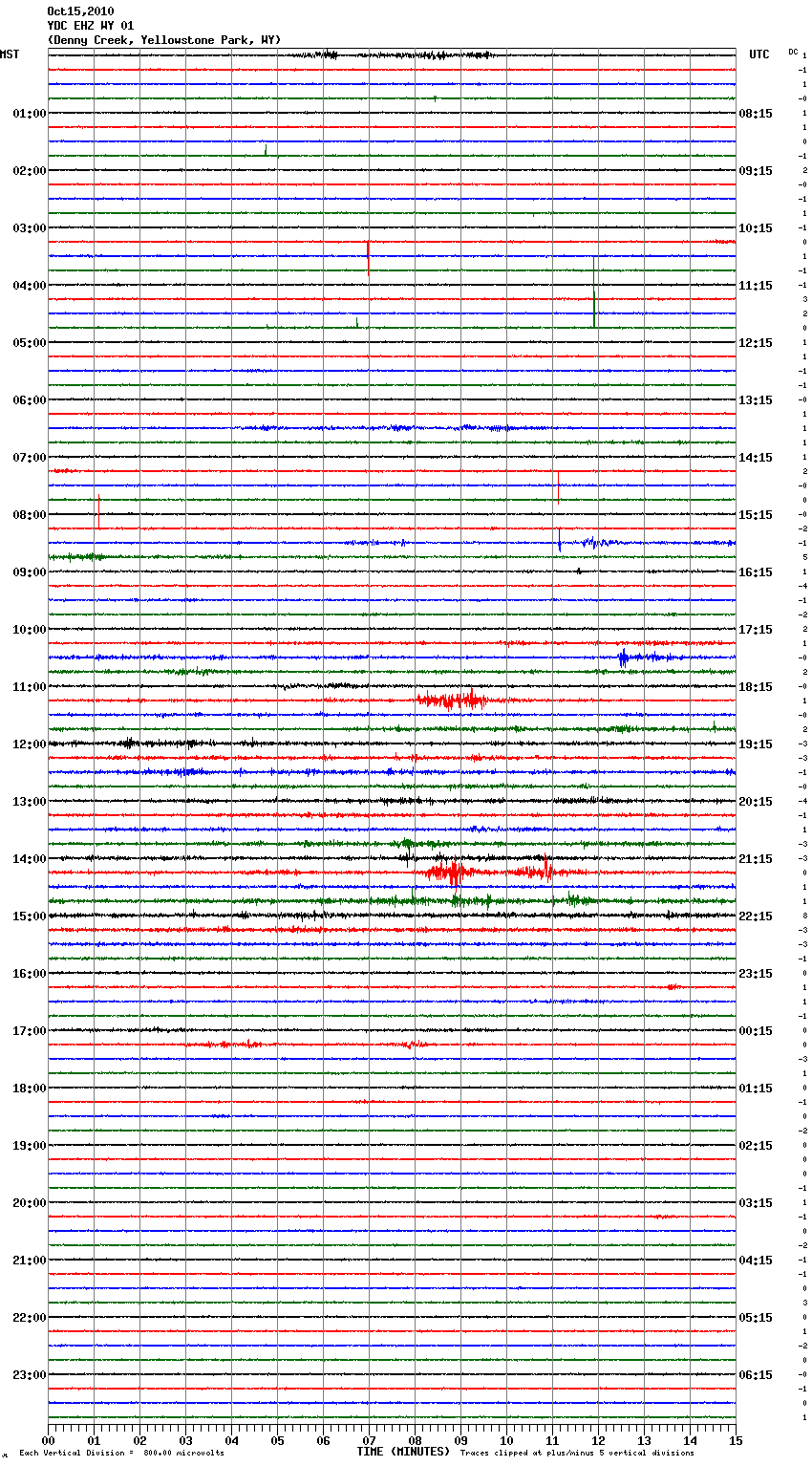Screen dimensions: 812x1466
Task: Select the 12:00 MST time label
Action: pos(30,744)
